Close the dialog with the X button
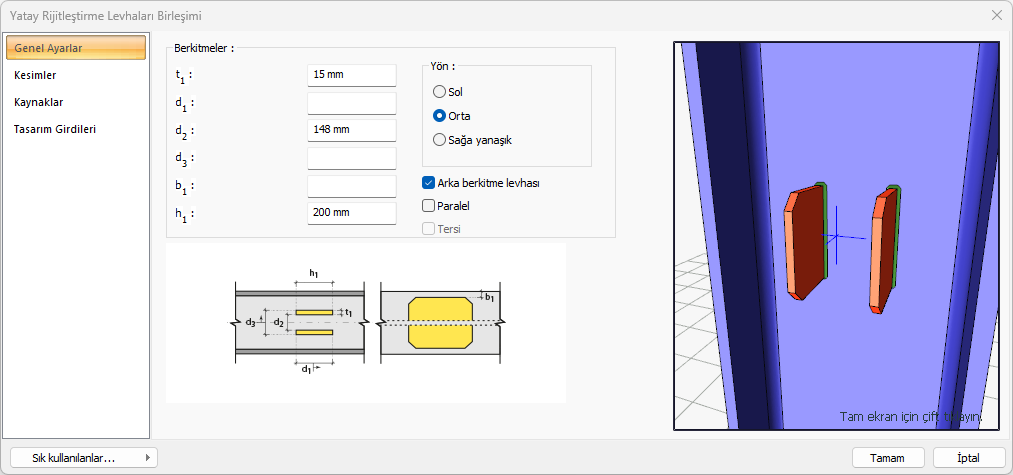Screen dimensions: 1013x475 coord(996,16)
